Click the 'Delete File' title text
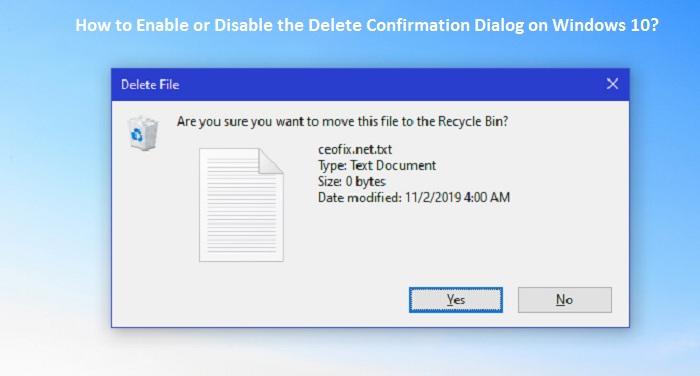Viewport: 700px width, 376px height. (x=150, y=84)
